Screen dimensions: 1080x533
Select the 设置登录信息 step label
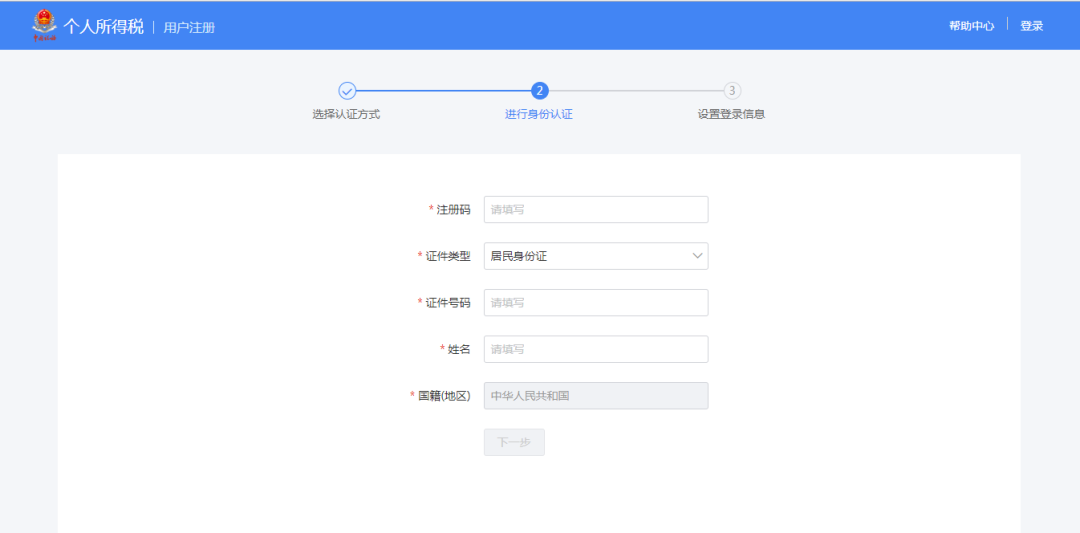[731, 114]
